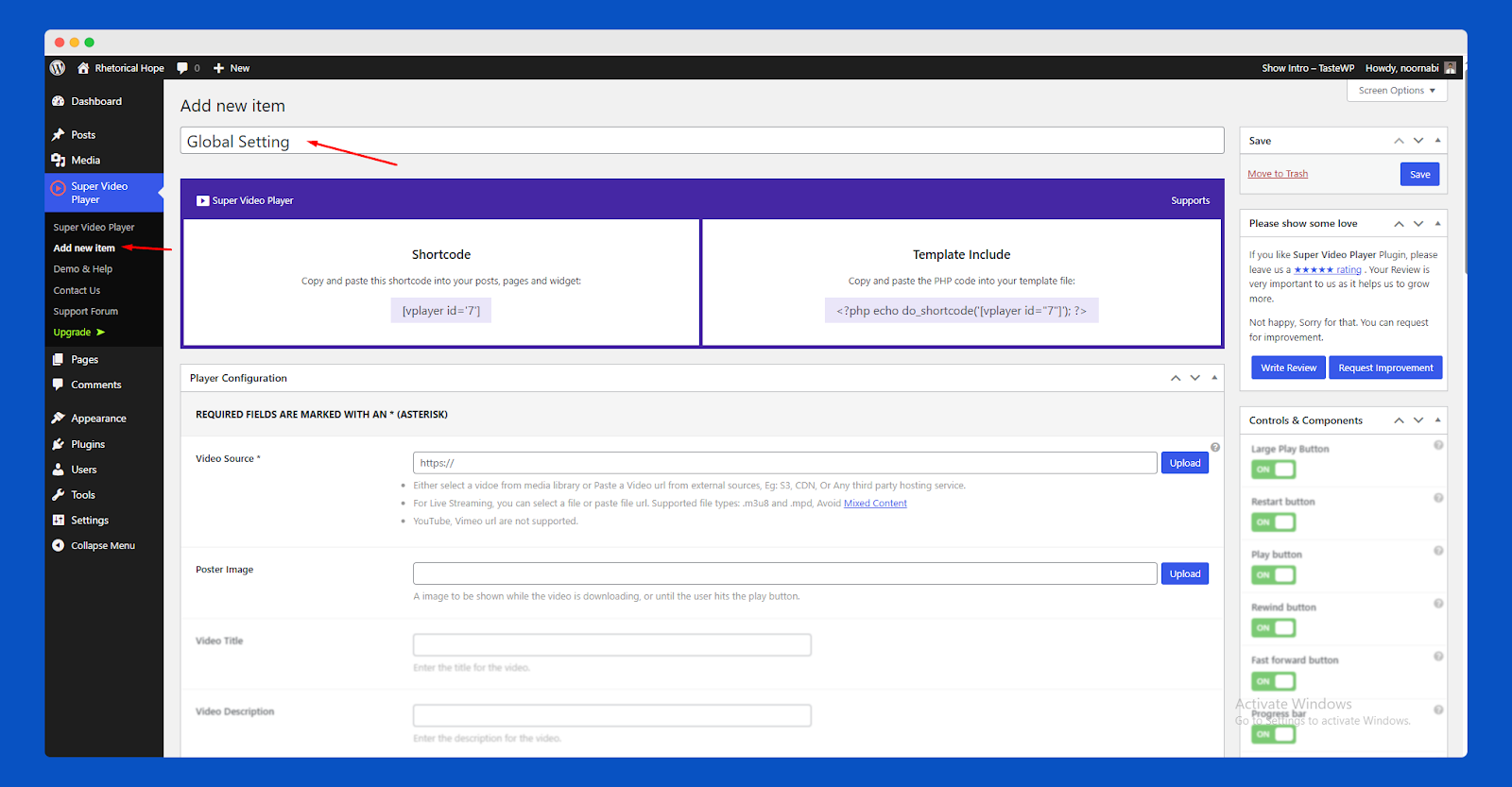Click help icon for Rewind button
This screenshot has width=1512, height=787.
[1438, 604]
